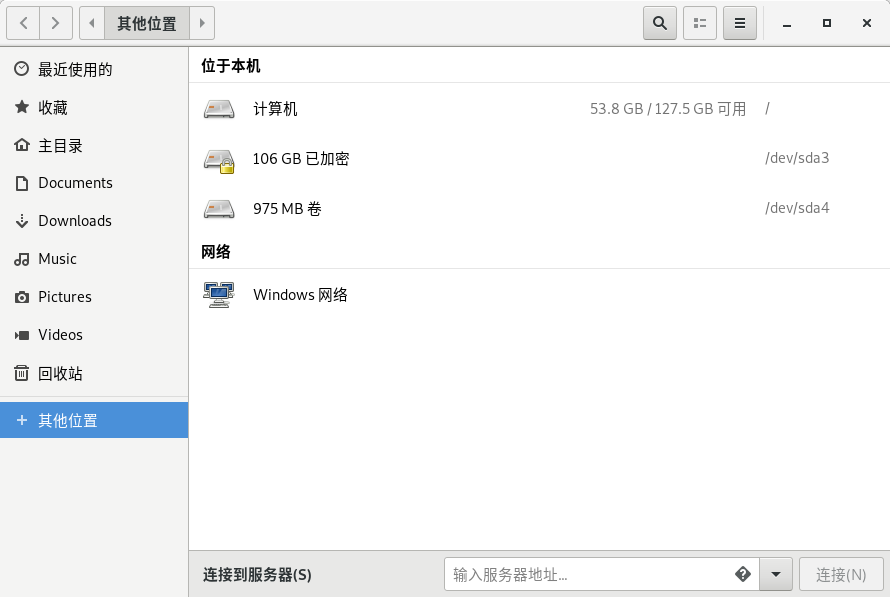The width and height of the screenshot is (890, 597).
Task: Click the search magnifier icon
Action: [x=660, y=23]
